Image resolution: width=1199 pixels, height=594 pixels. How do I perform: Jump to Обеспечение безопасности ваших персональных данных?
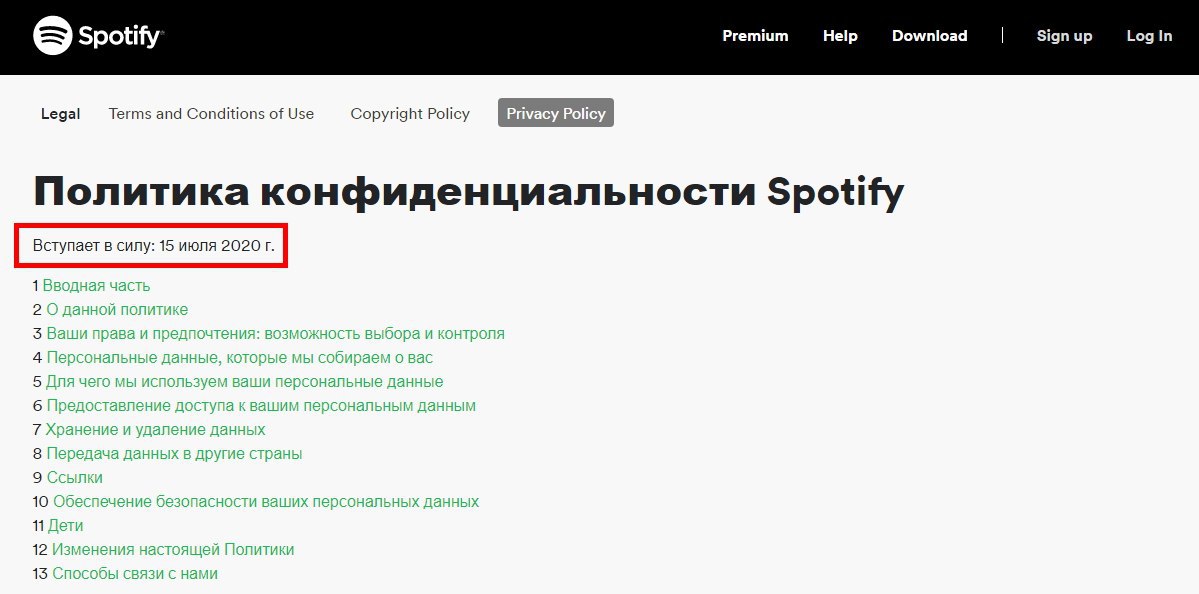point(266,502)
